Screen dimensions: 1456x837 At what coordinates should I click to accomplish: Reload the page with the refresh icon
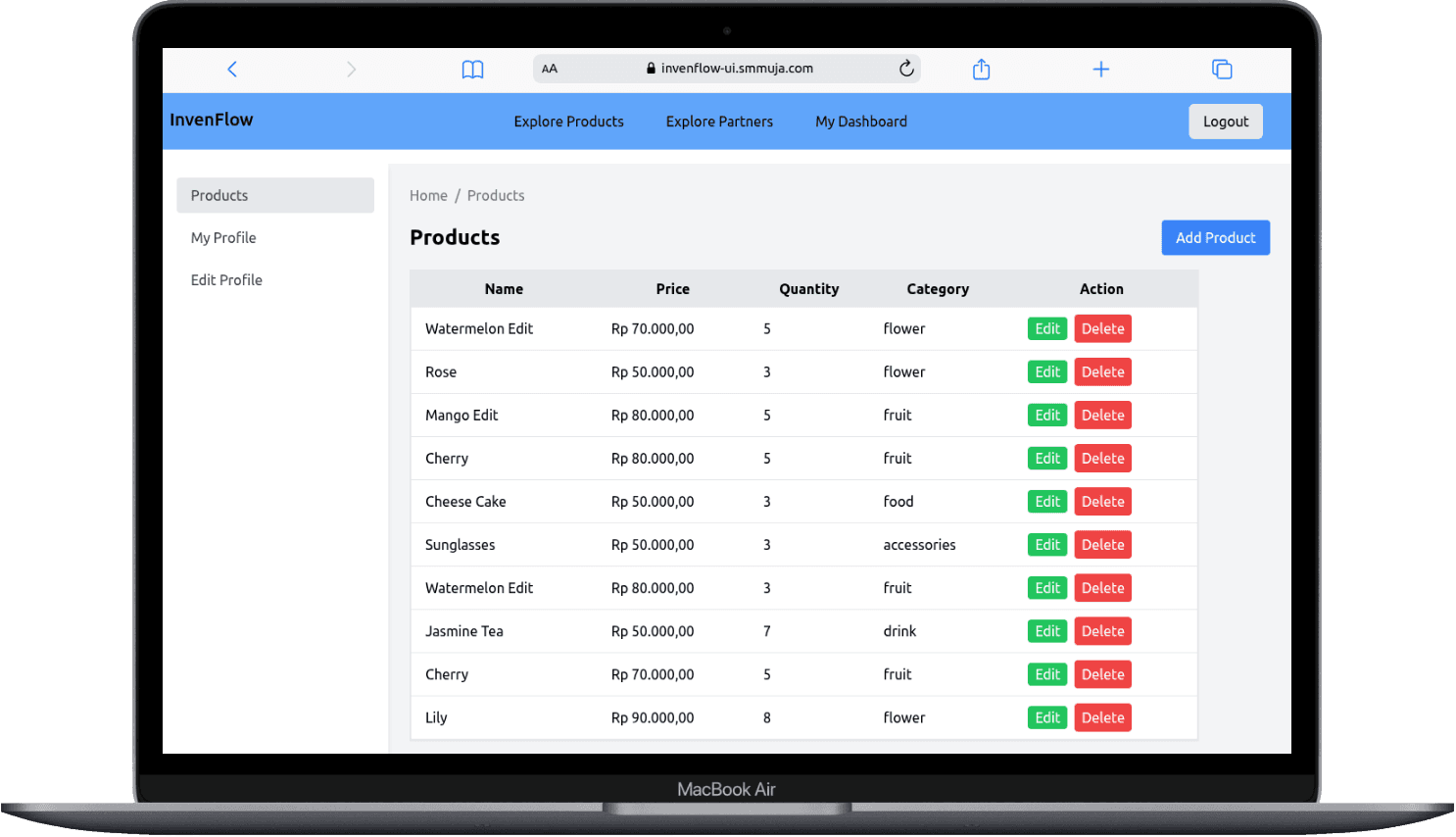906,69
